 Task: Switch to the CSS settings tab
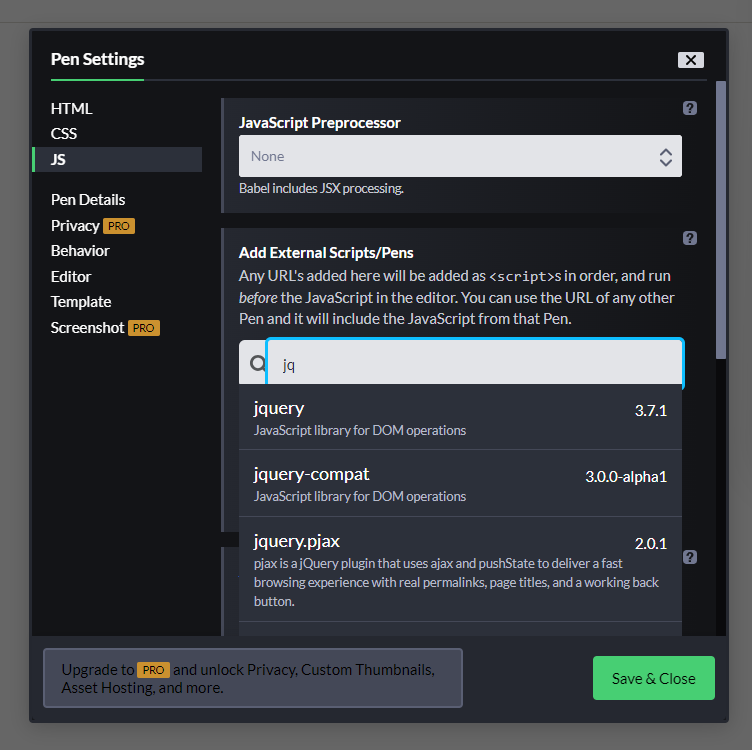64,133
